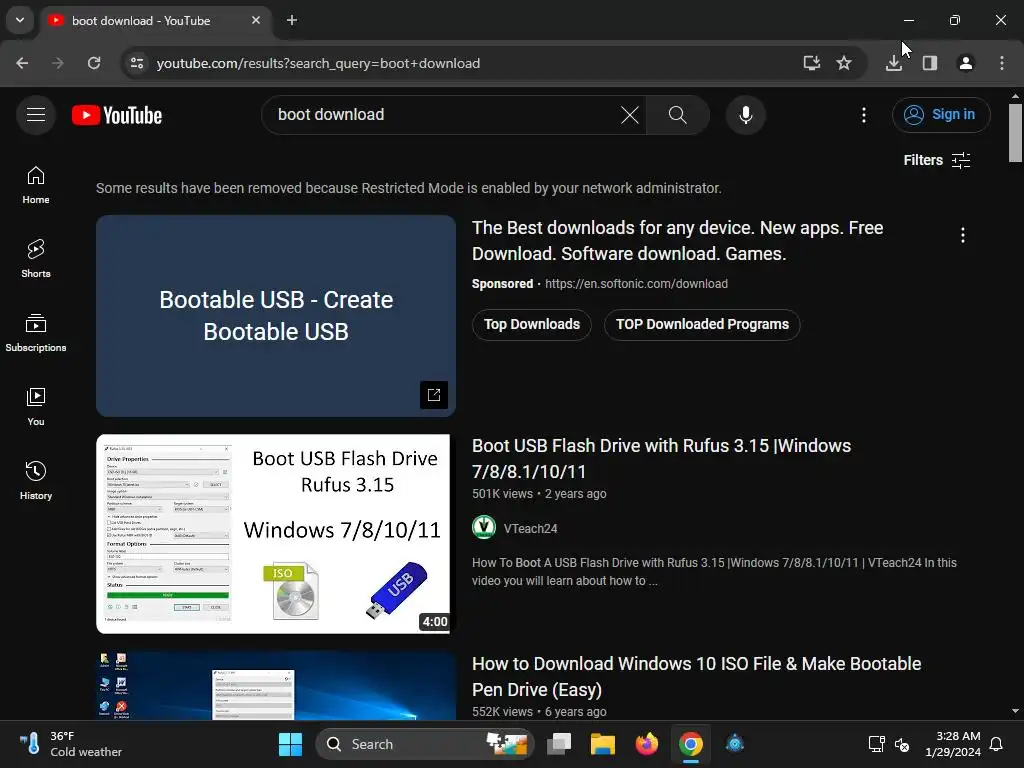Screen dimensions: 1024x768
Task: Open File Explorer from the taskbar
Action: [x=602, y=744]
